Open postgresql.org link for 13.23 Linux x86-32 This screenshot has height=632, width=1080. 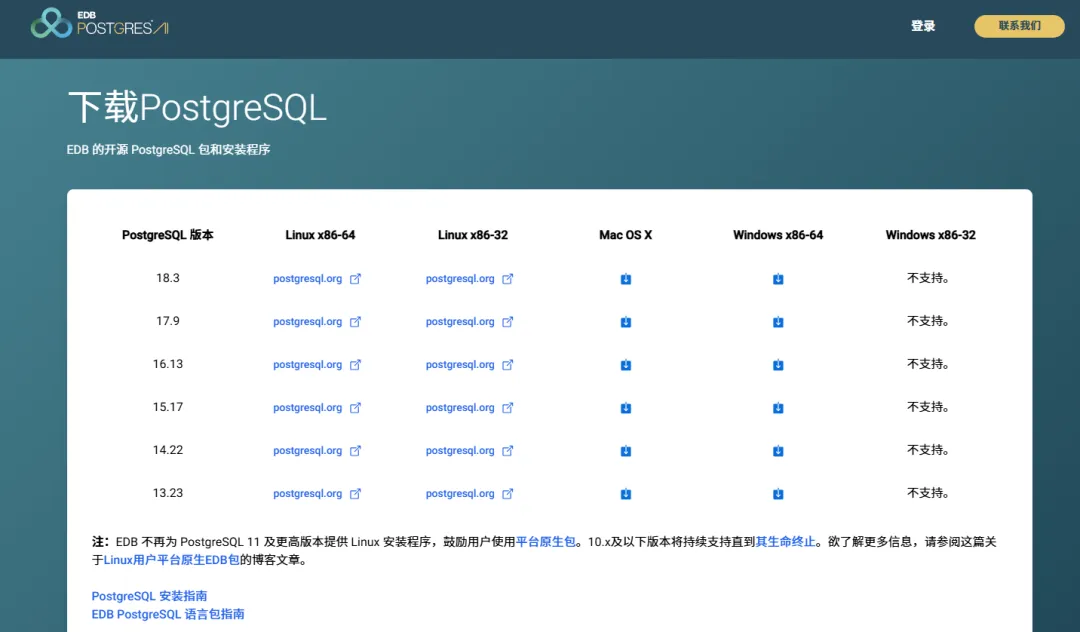pos(460,494)
